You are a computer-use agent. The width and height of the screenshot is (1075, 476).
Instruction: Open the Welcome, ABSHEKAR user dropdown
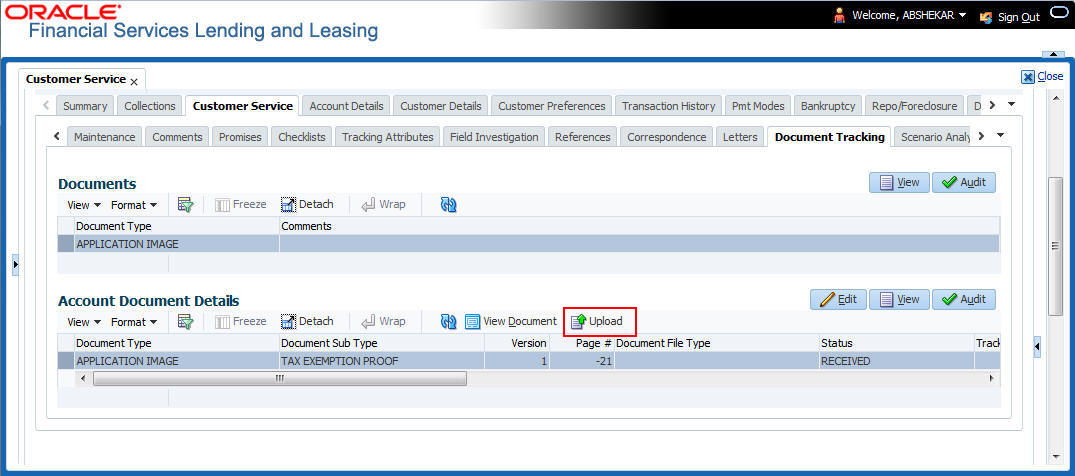pos(910,15)
